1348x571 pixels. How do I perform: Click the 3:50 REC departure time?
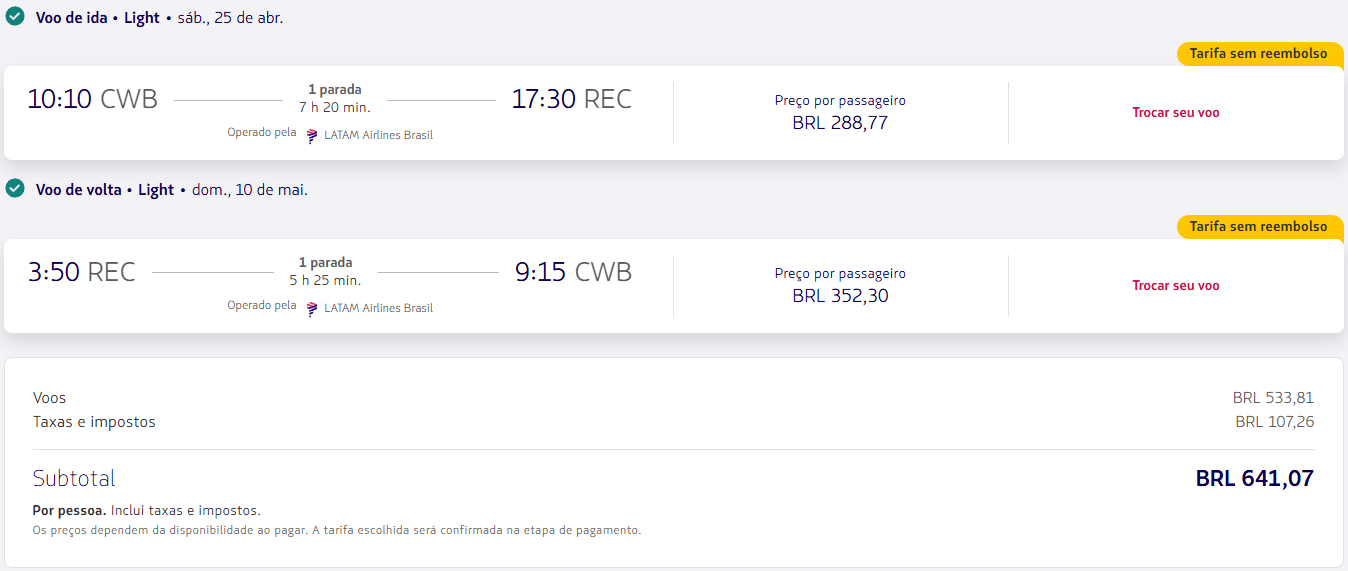(x=81, y=272)
